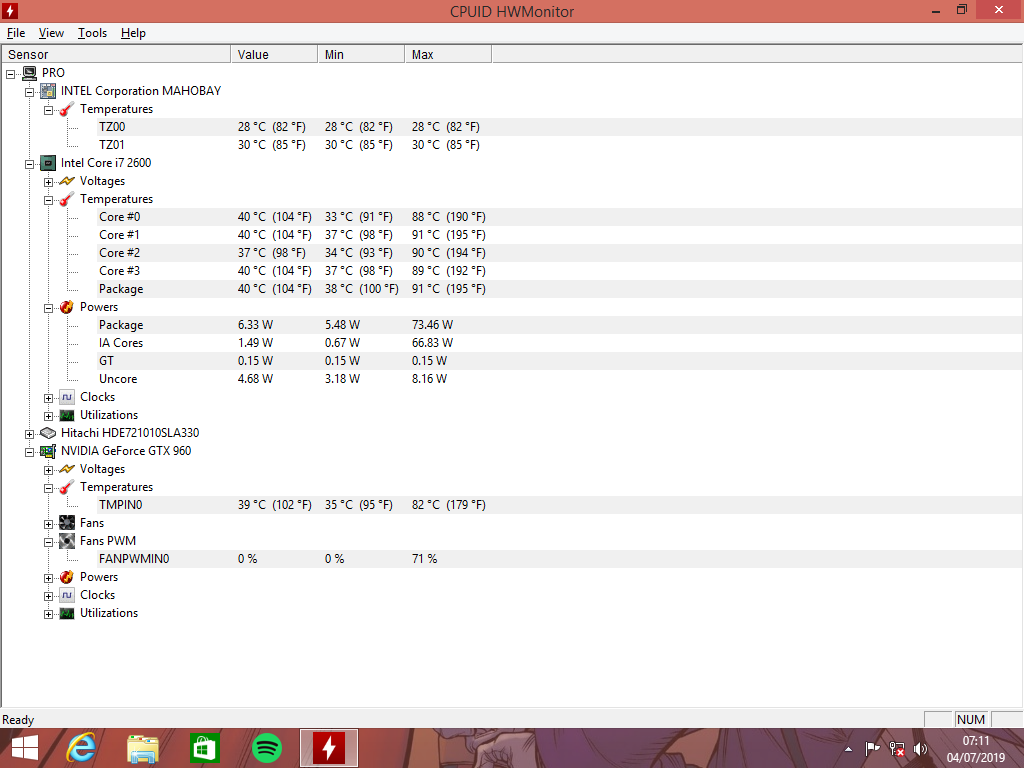Expand the NVIDIA Clocks group
1024x768 pixels.
tap(48, 596)
